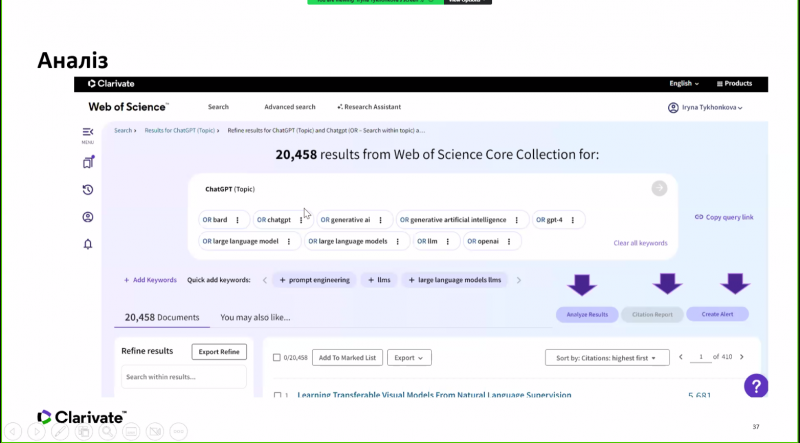The height and width of the screenshot is (443, 800).
Task: Click the Search breadcrumb link
Action: (x=123, y=131)
